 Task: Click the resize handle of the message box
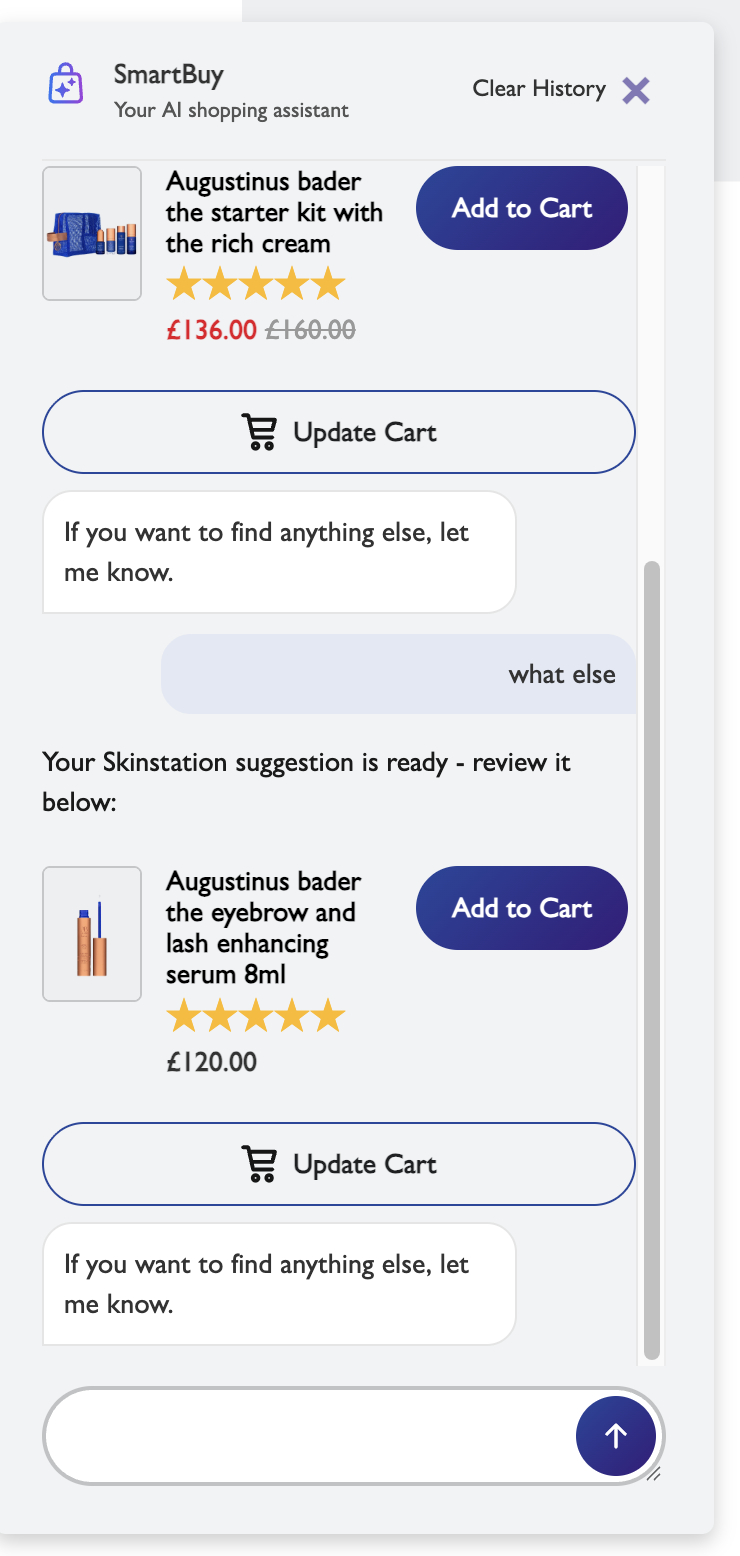[653, 1473]
